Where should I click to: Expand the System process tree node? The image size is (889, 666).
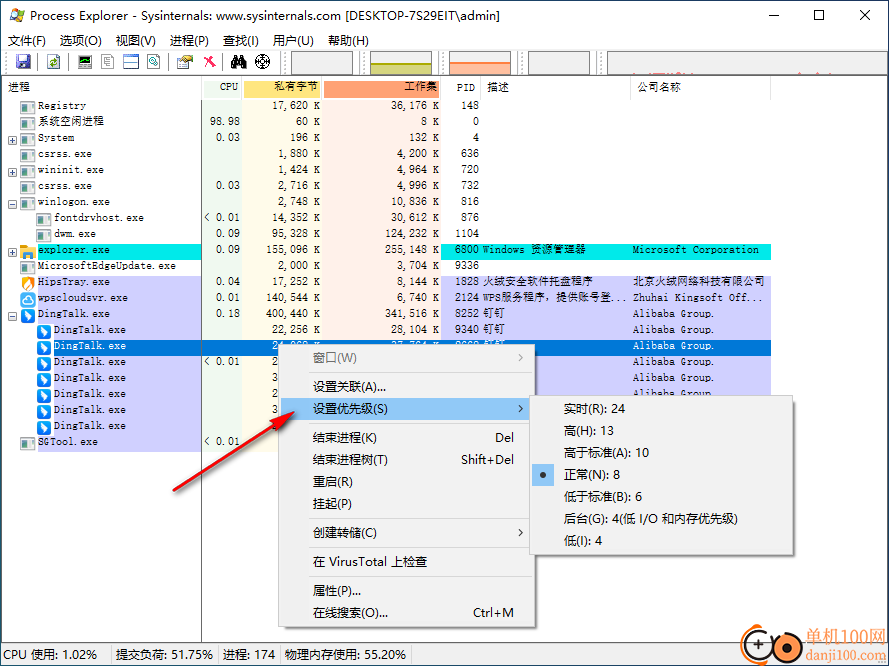pyautogui.click(x=12, y=139)
